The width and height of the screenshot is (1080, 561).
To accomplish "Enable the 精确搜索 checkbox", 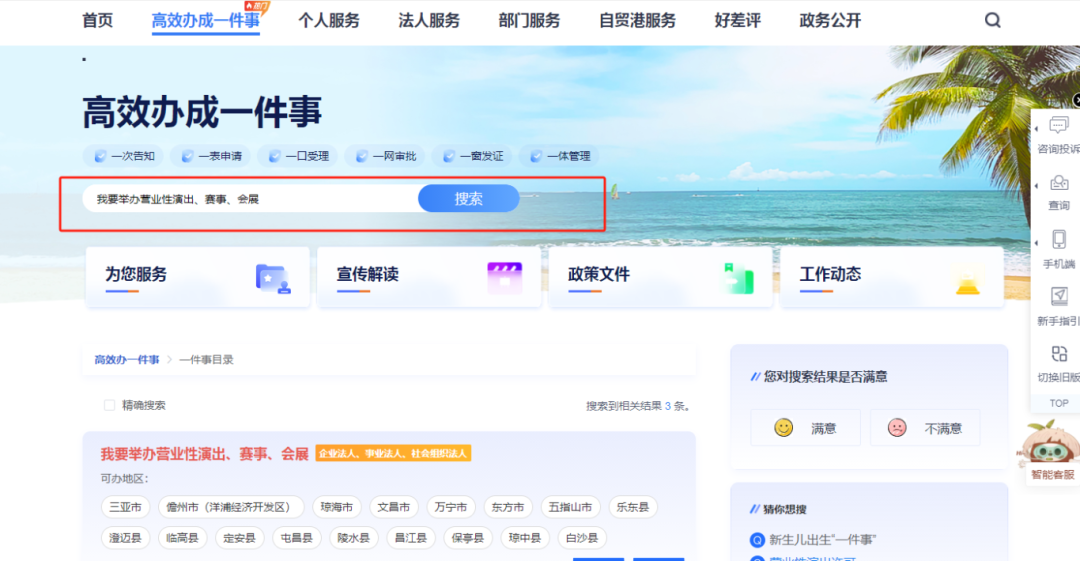I will (x=109, y=405).
